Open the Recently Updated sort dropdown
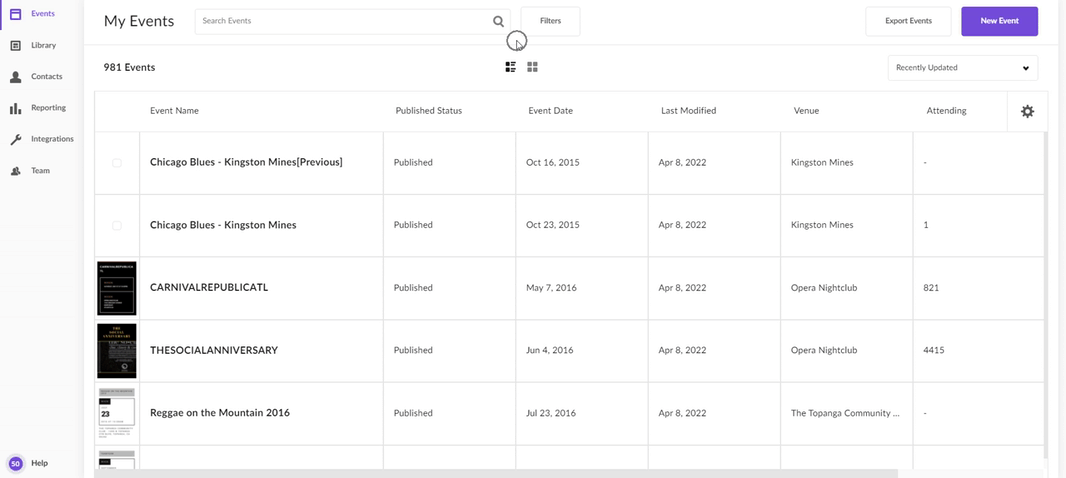The width and height of the screenshot is (1066, 478). pos(963,68)
